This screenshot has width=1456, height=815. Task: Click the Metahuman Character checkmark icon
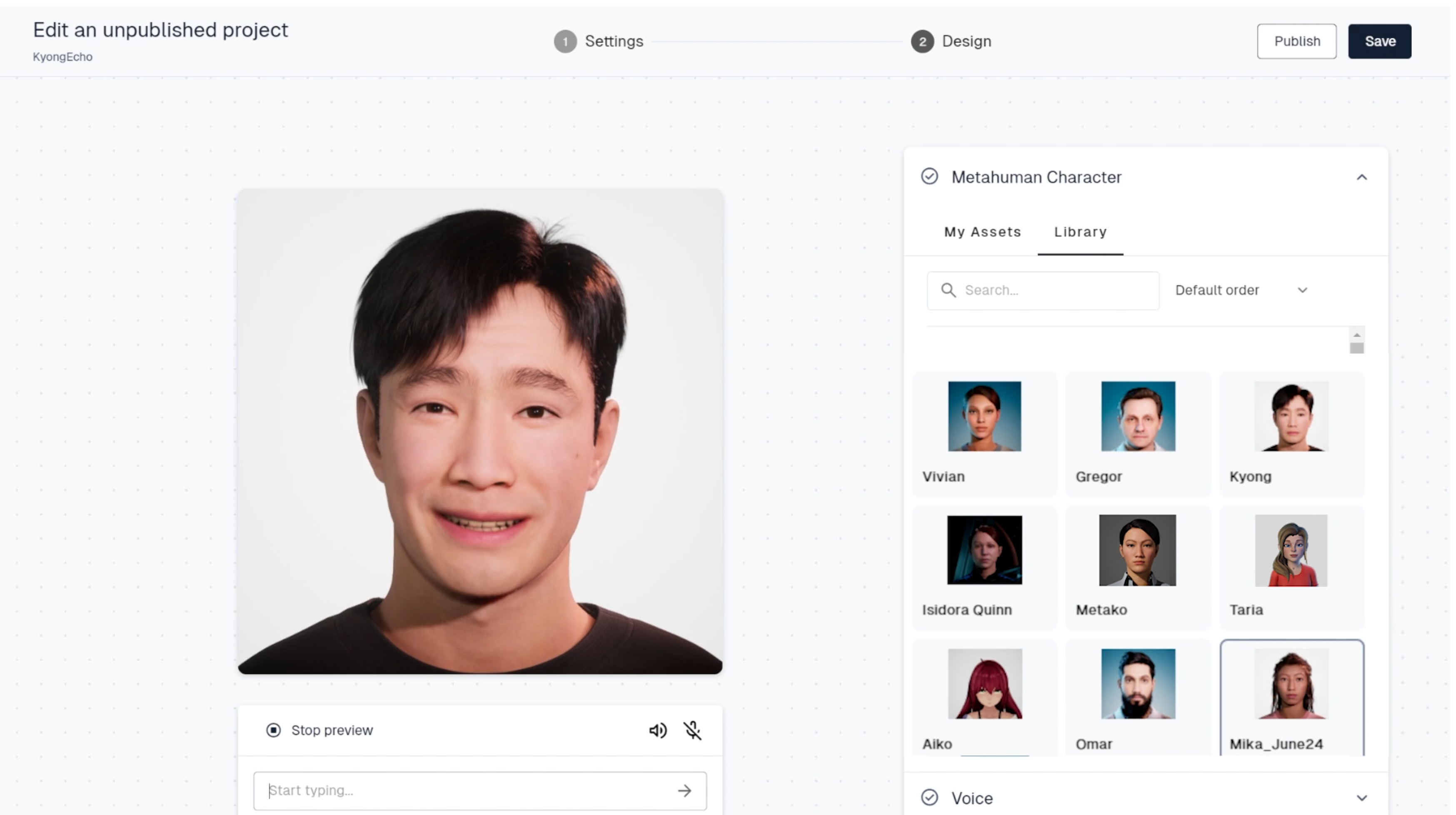point(930,177)
